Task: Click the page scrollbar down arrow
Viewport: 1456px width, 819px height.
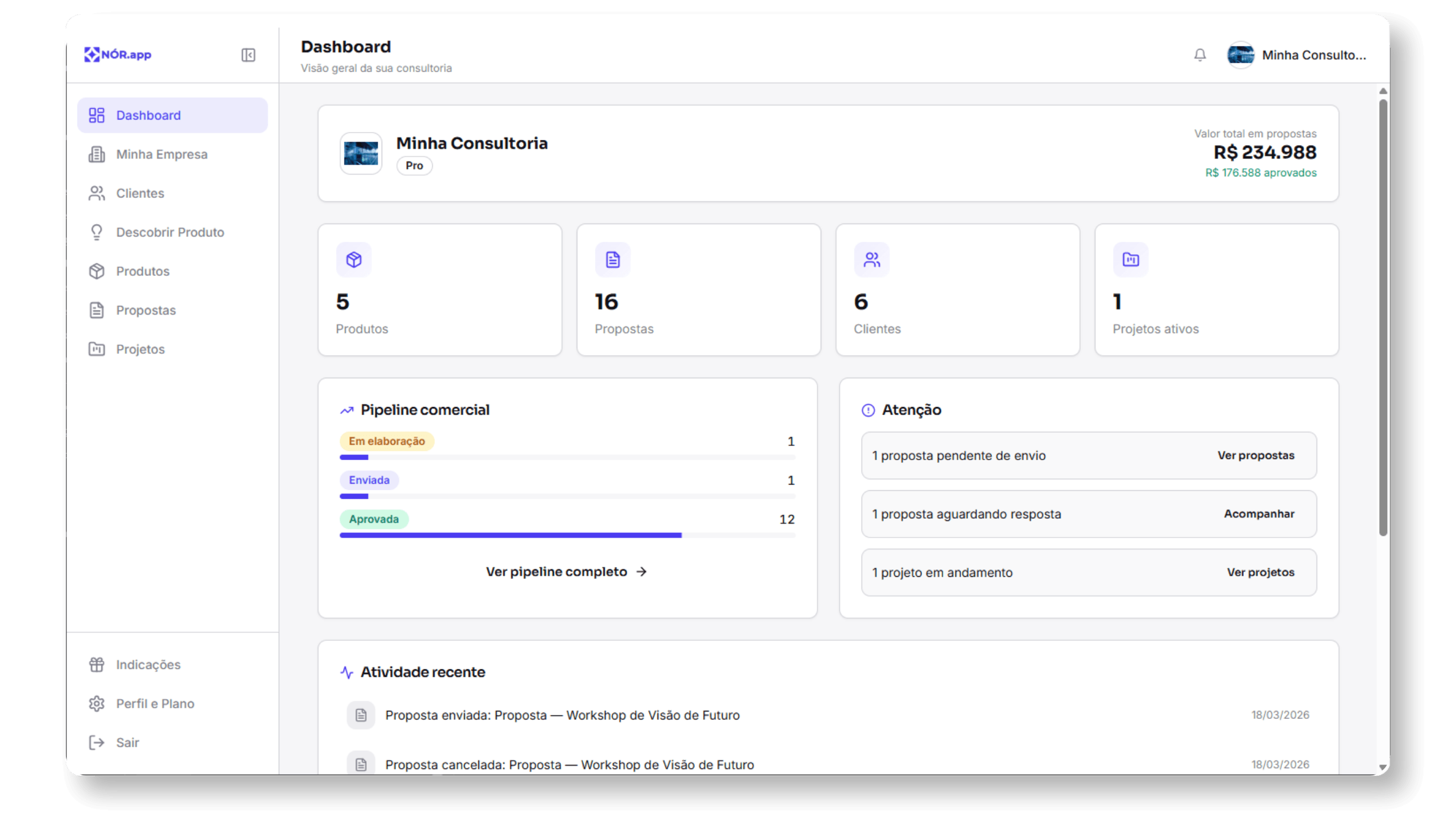Action: (1383, 767)
